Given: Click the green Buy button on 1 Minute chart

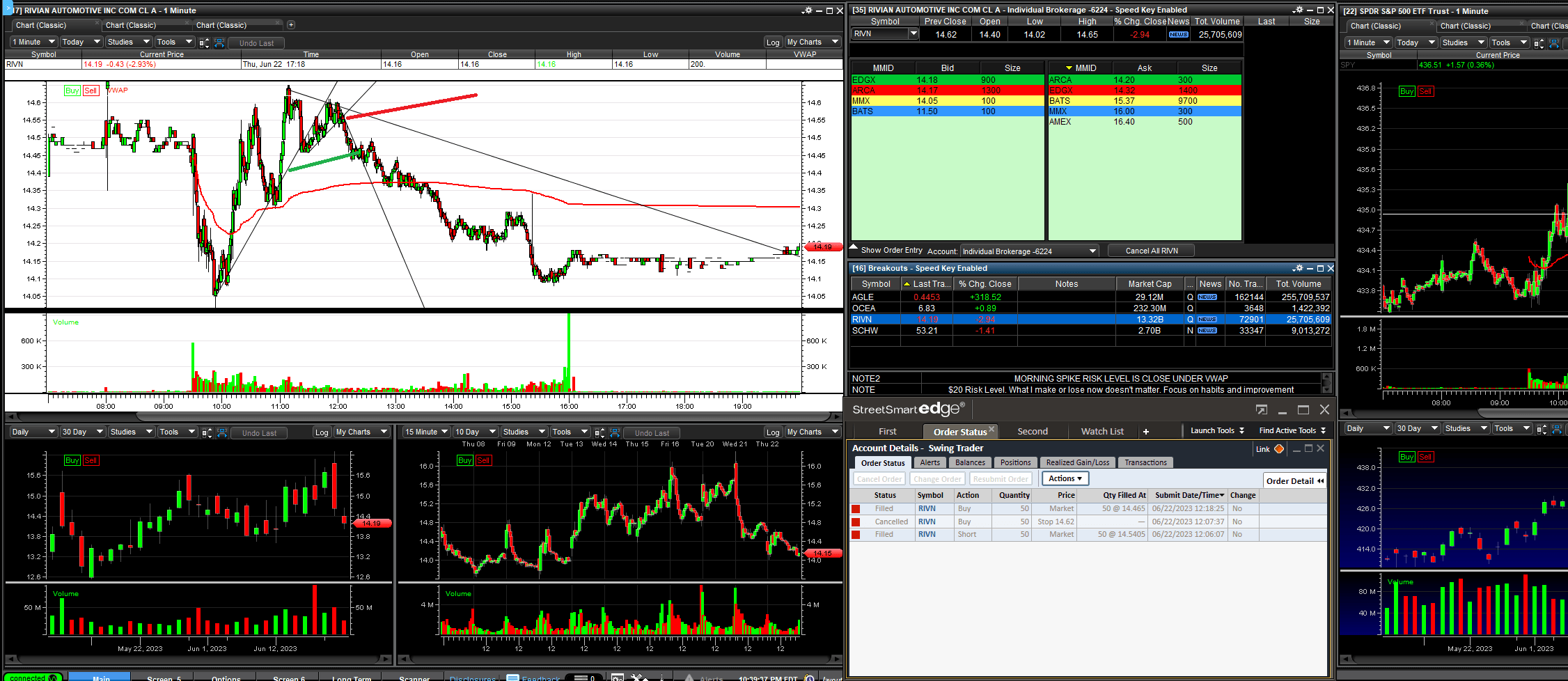Looking at the screenshot, I should (x=72, y=91).
